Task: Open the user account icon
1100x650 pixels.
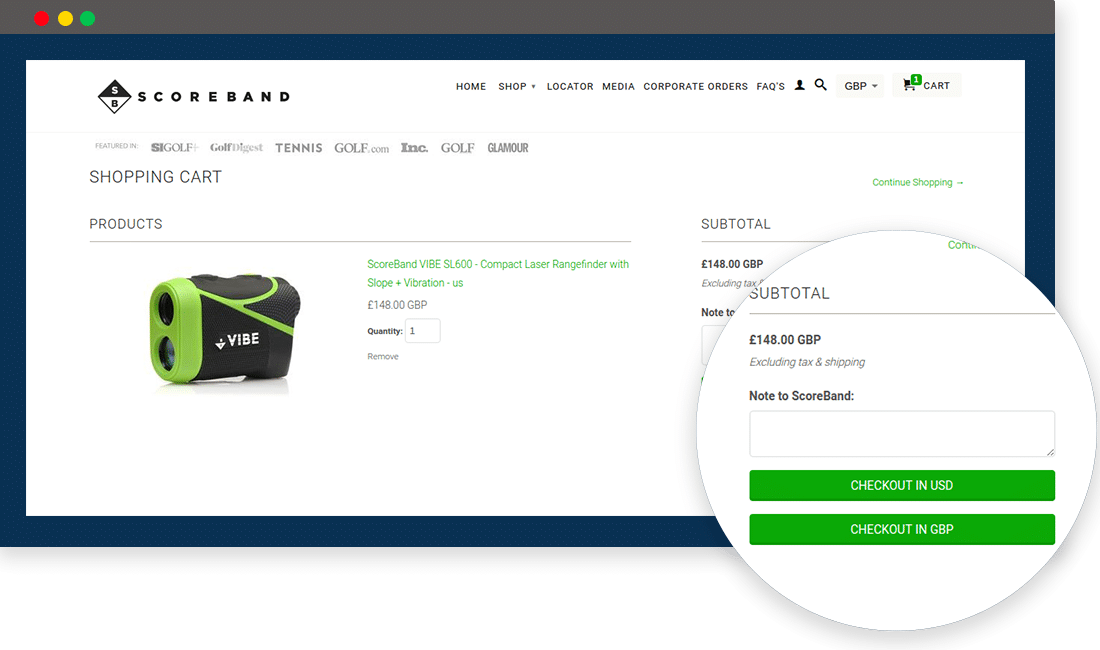Action: click(799, 86)
